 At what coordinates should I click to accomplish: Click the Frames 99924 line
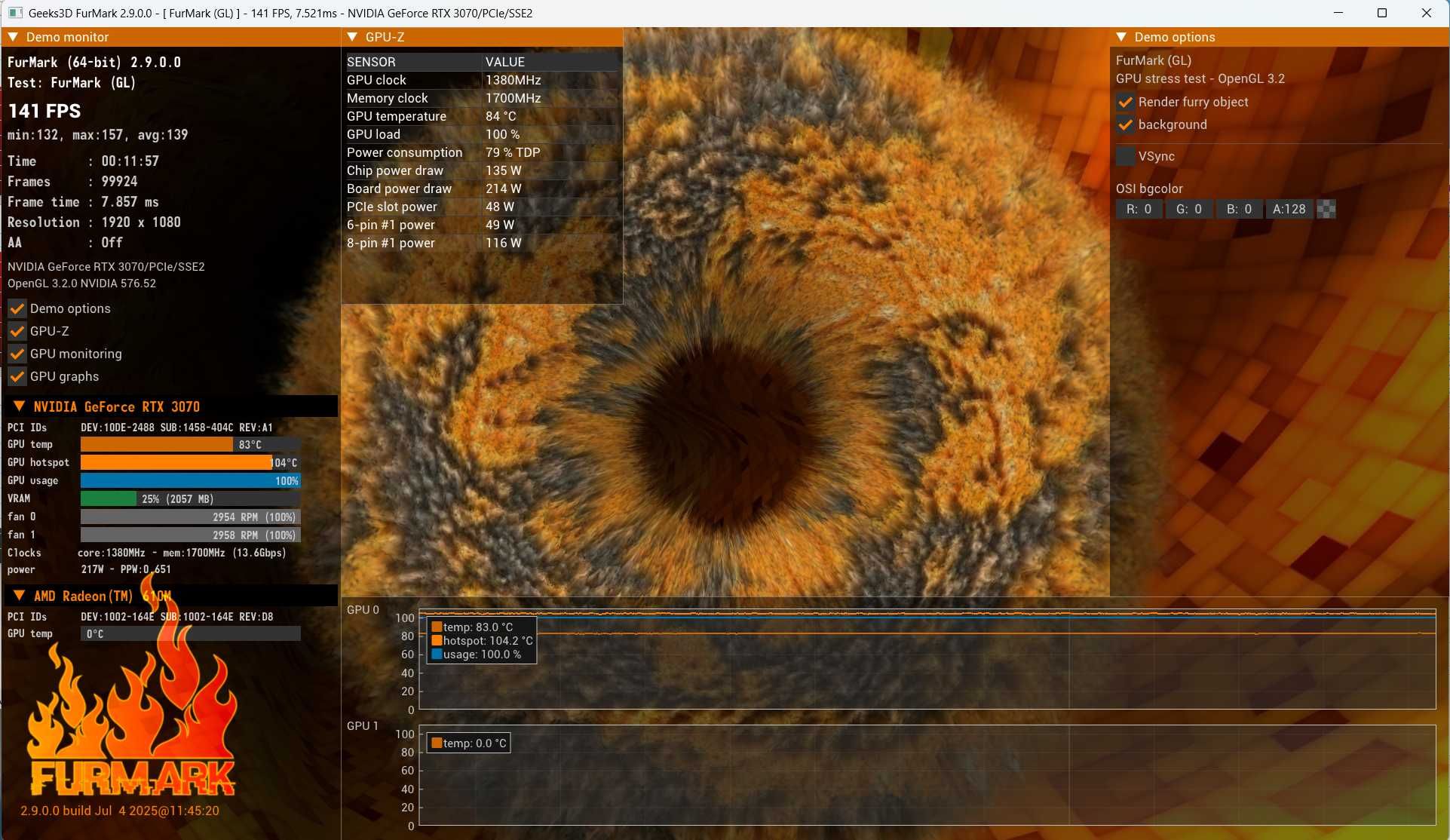click(72, 181)
